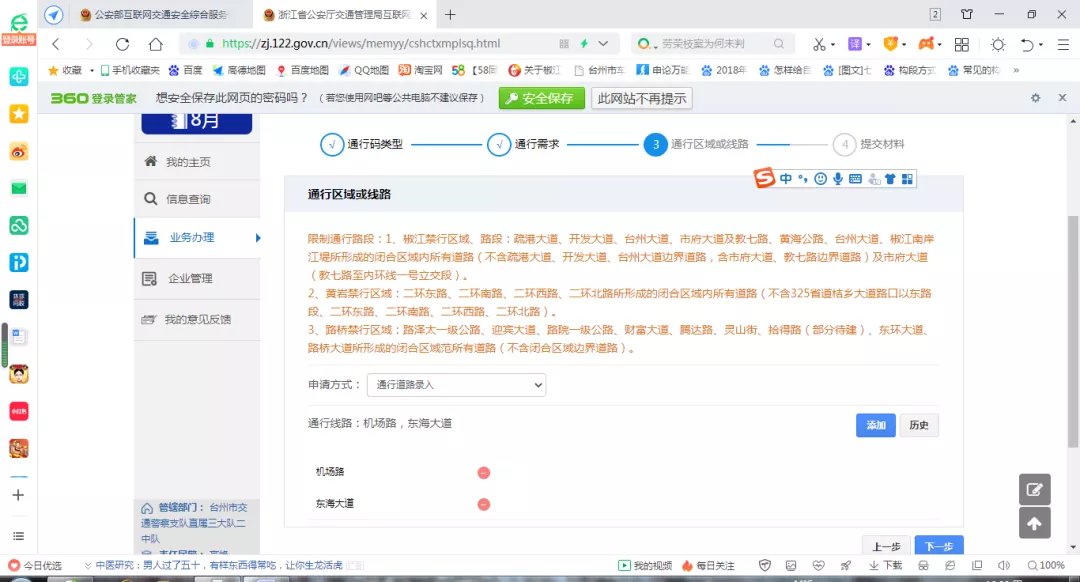Viewport: 1080px width, 582px height.
Task: Expand the translate icon dropdown arrow
Action: pyautogui.click(x=868, y=45)
